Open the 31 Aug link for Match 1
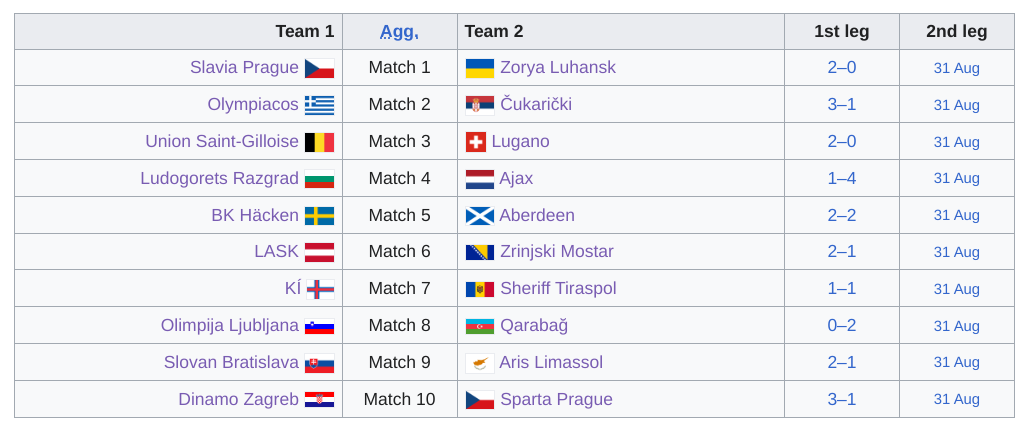 [x=956, y=68]
